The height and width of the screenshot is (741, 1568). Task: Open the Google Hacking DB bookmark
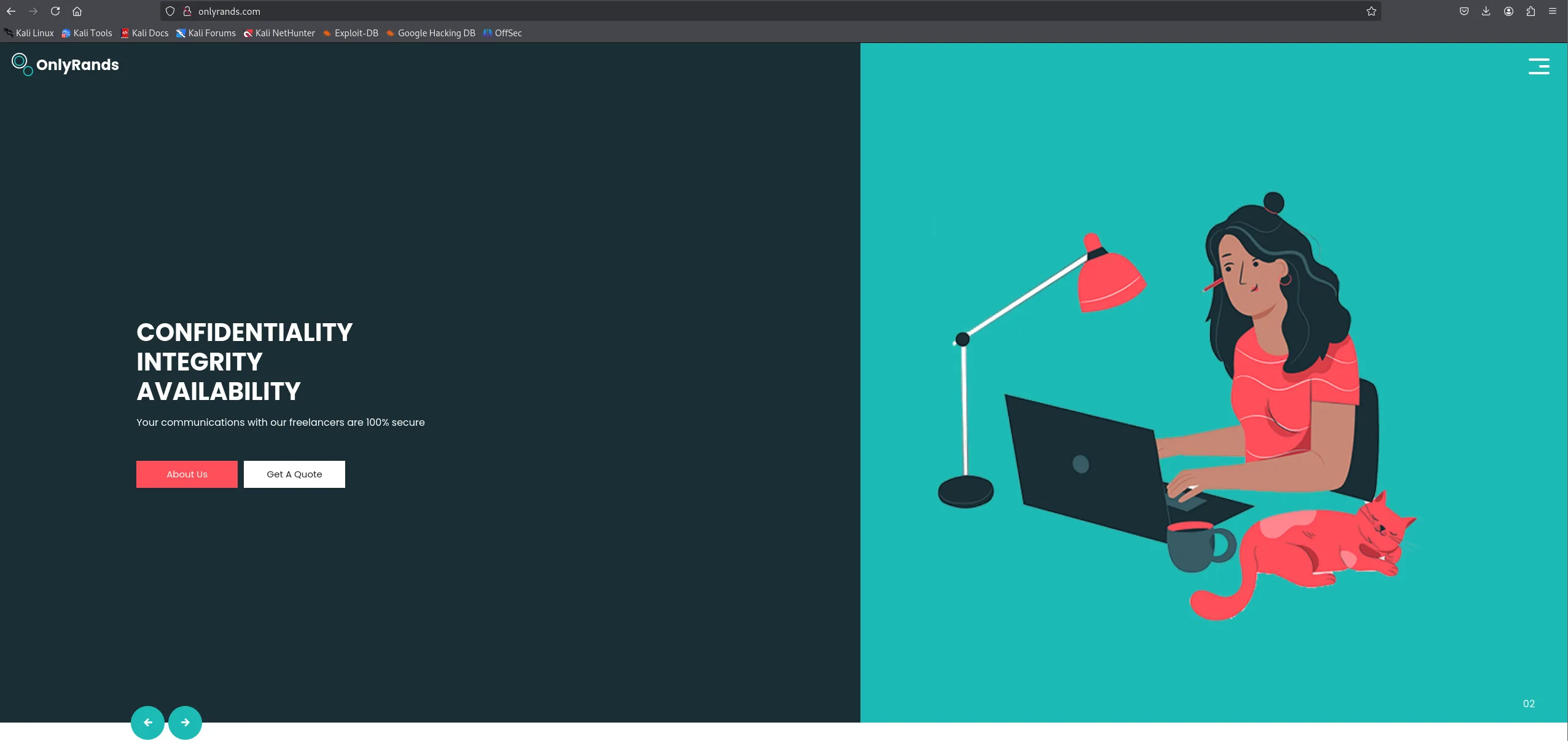coord(431,33)
